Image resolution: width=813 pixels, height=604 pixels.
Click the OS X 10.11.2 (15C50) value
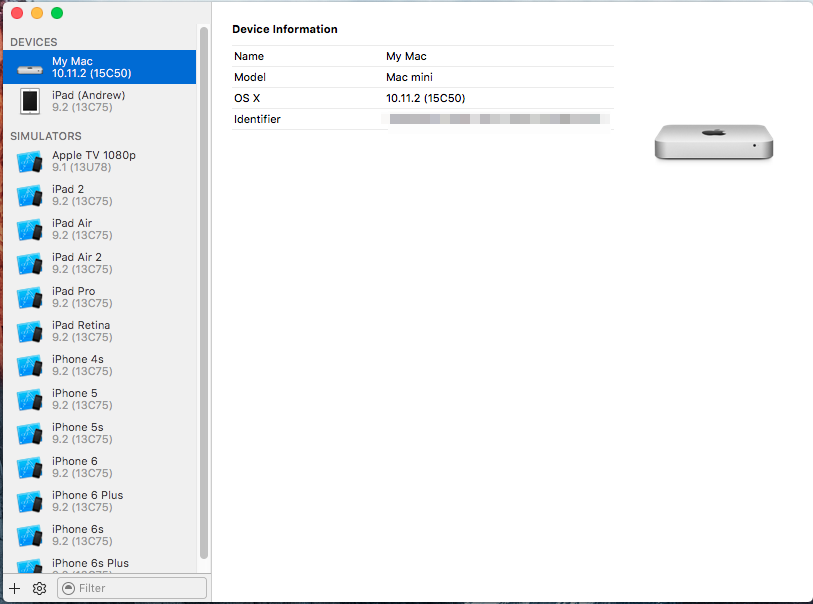pos(425,98)
